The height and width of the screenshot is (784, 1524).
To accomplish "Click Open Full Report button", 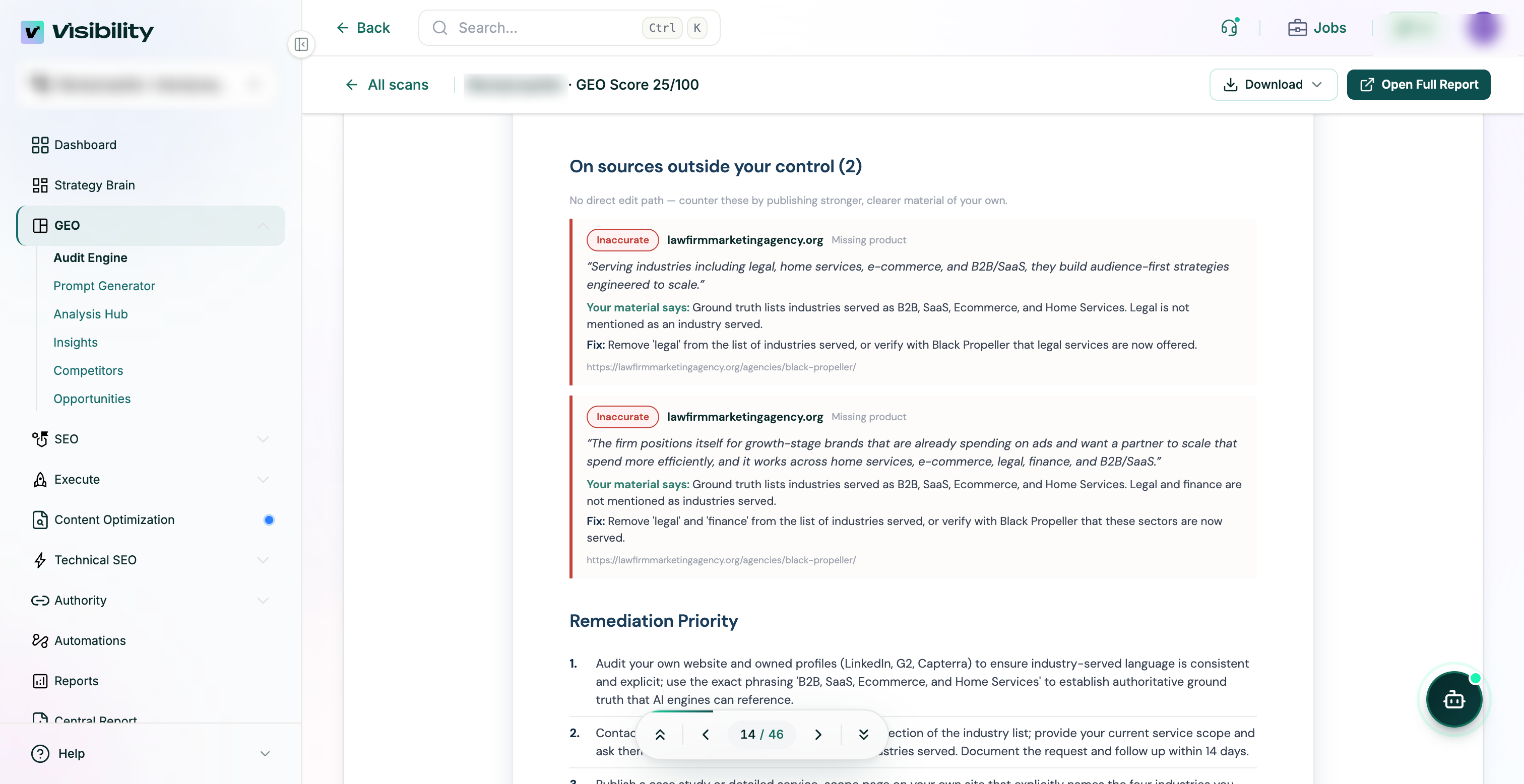I will (x=1418, y=85).
